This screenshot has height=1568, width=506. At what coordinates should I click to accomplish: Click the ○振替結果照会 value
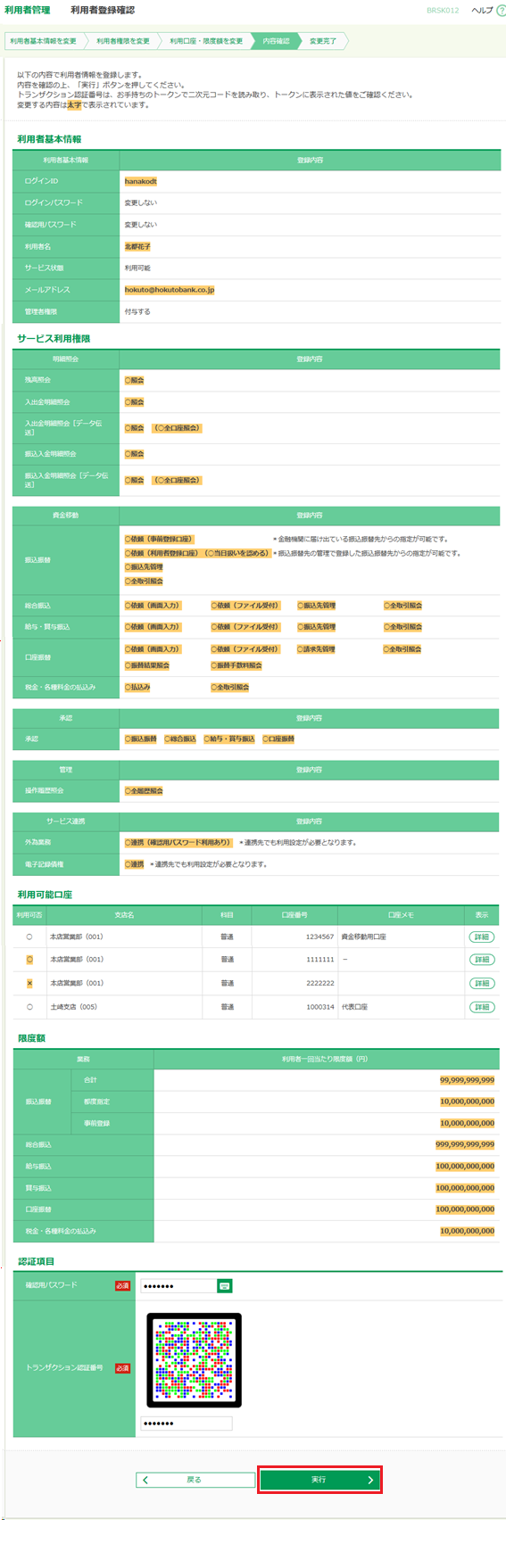point(146,665)
